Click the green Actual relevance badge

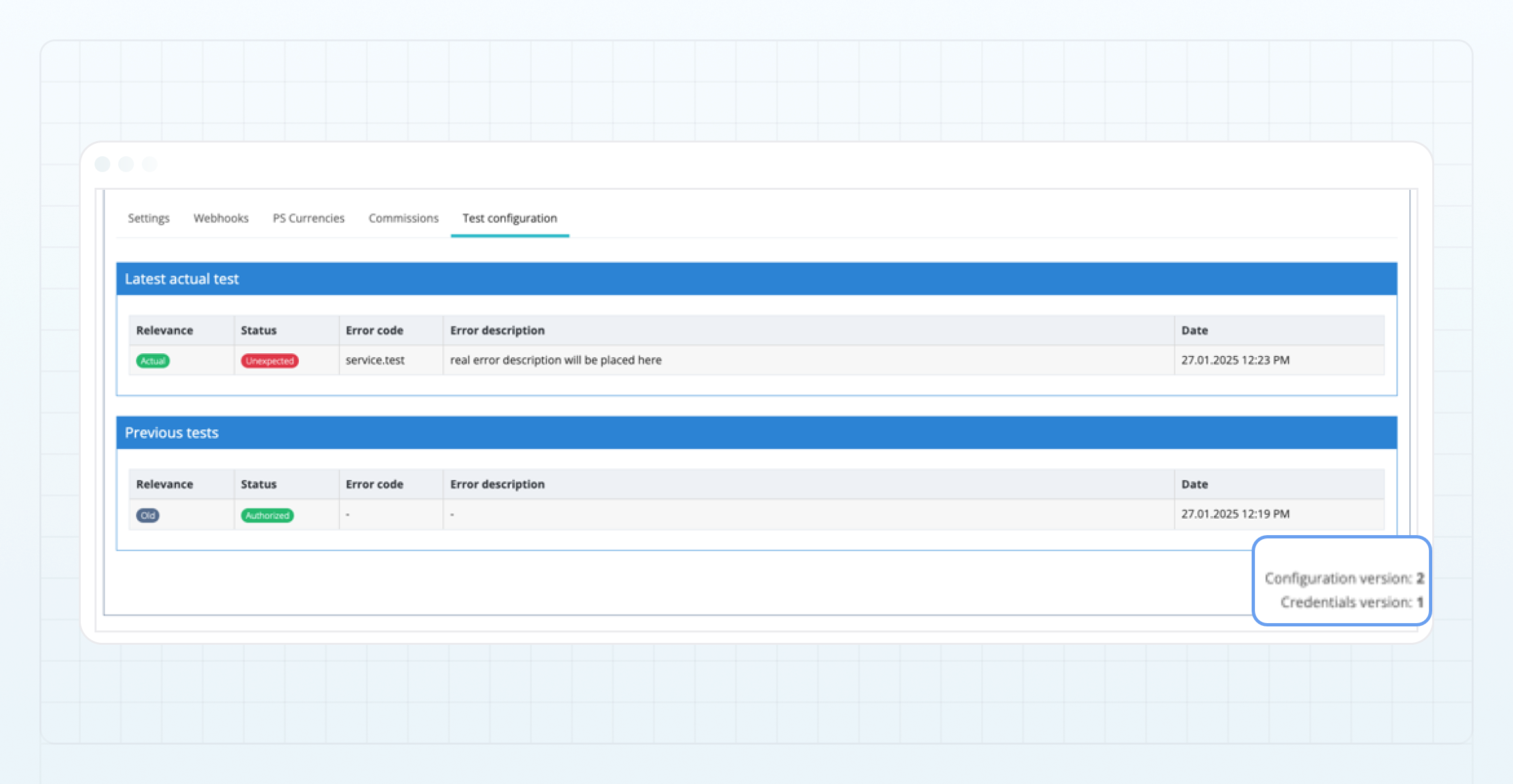tap(153, 360)
